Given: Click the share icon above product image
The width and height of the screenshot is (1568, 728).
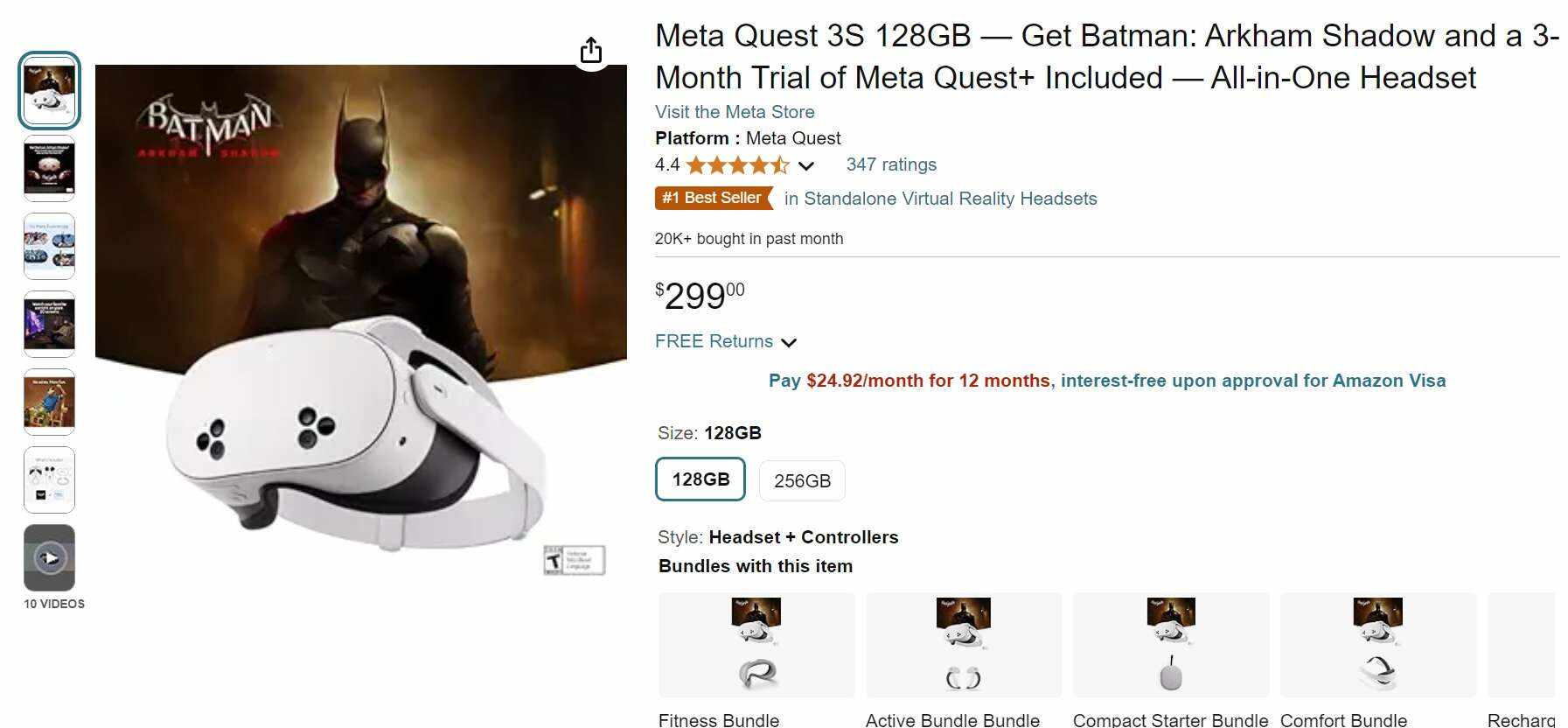Looking at the screenshot, I should 591,51.
